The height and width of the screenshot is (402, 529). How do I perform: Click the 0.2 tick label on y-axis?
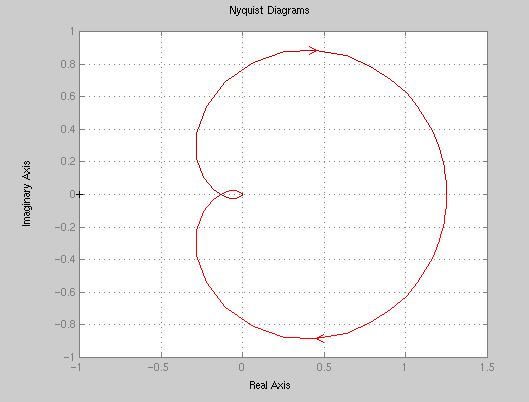[68, 162]
